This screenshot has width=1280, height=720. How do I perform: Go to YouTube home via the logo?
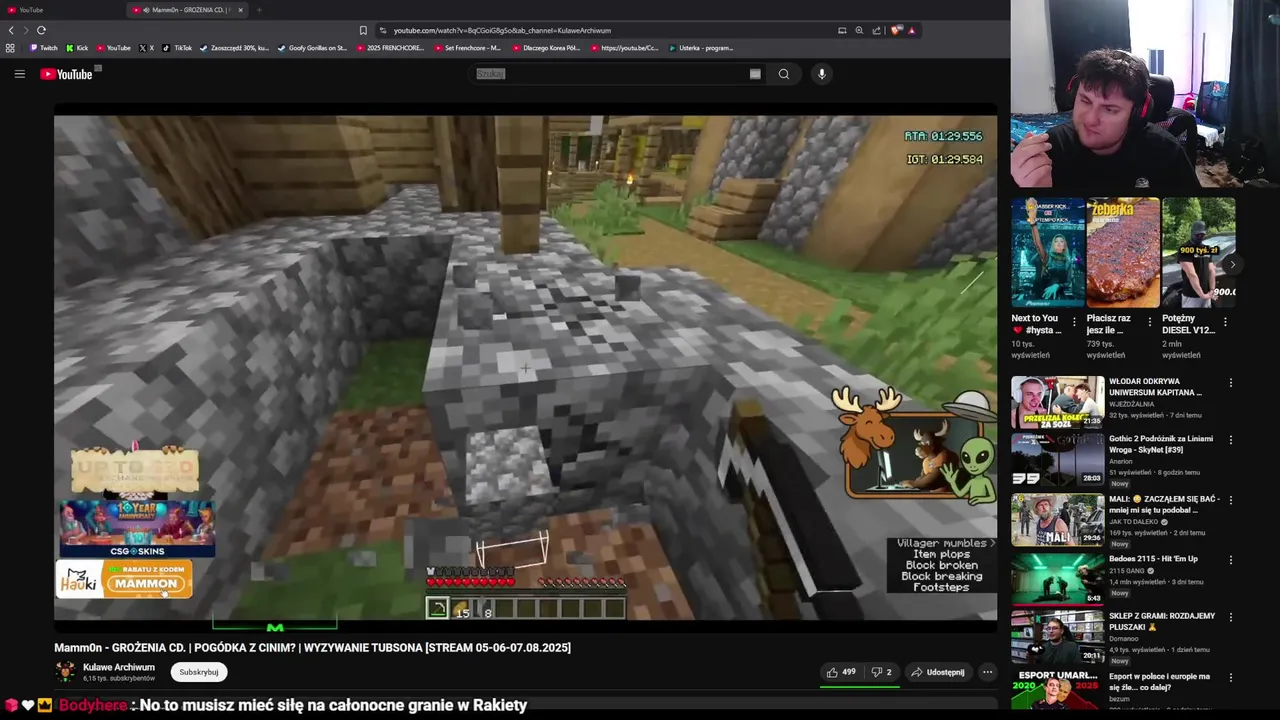pyautogui.click(x=66, y=74)
